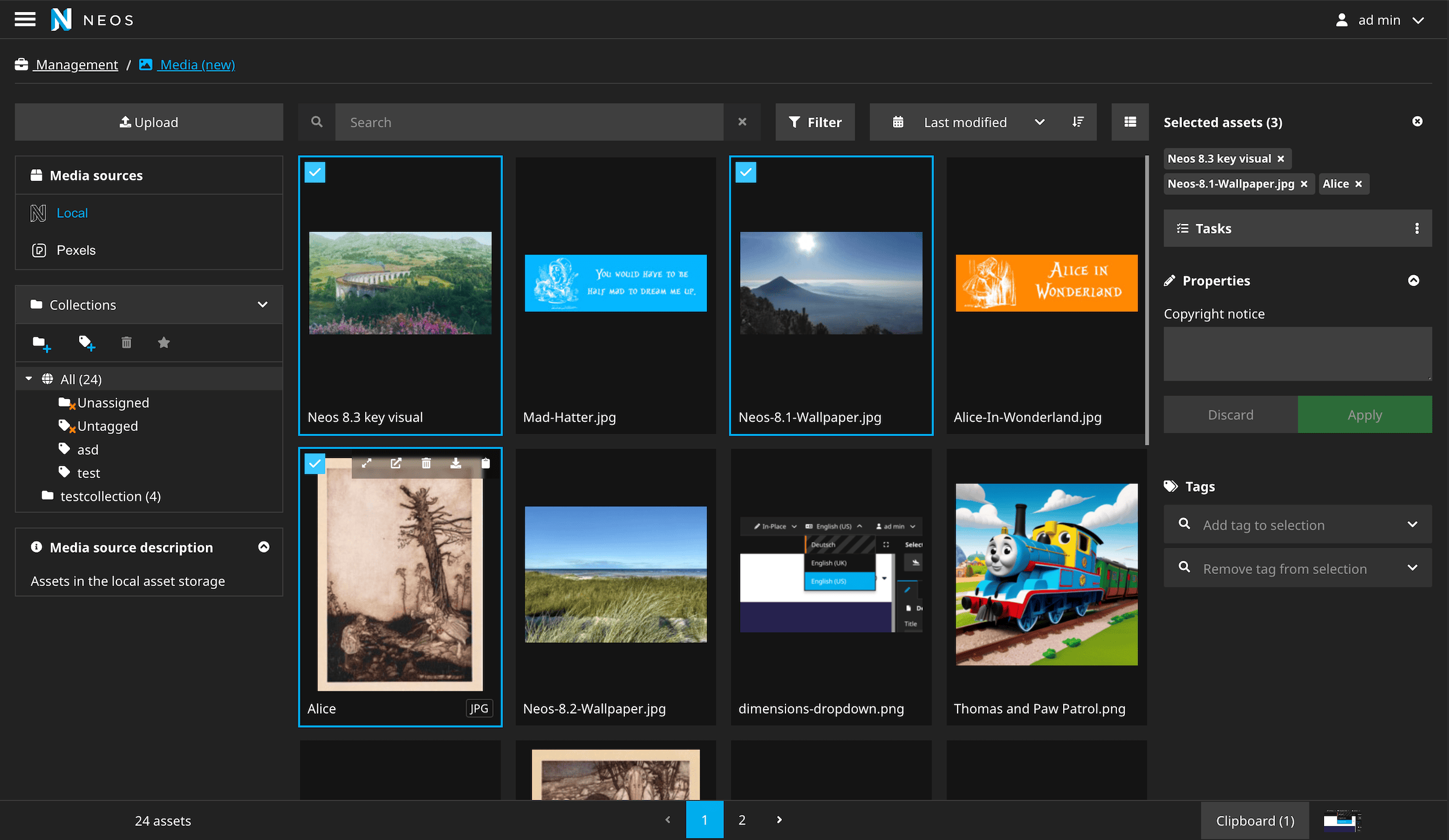The image size is (1449, 840).
Task: Deselect the Neos 8.3 key visual asset
Action: (x=315, y=172)
